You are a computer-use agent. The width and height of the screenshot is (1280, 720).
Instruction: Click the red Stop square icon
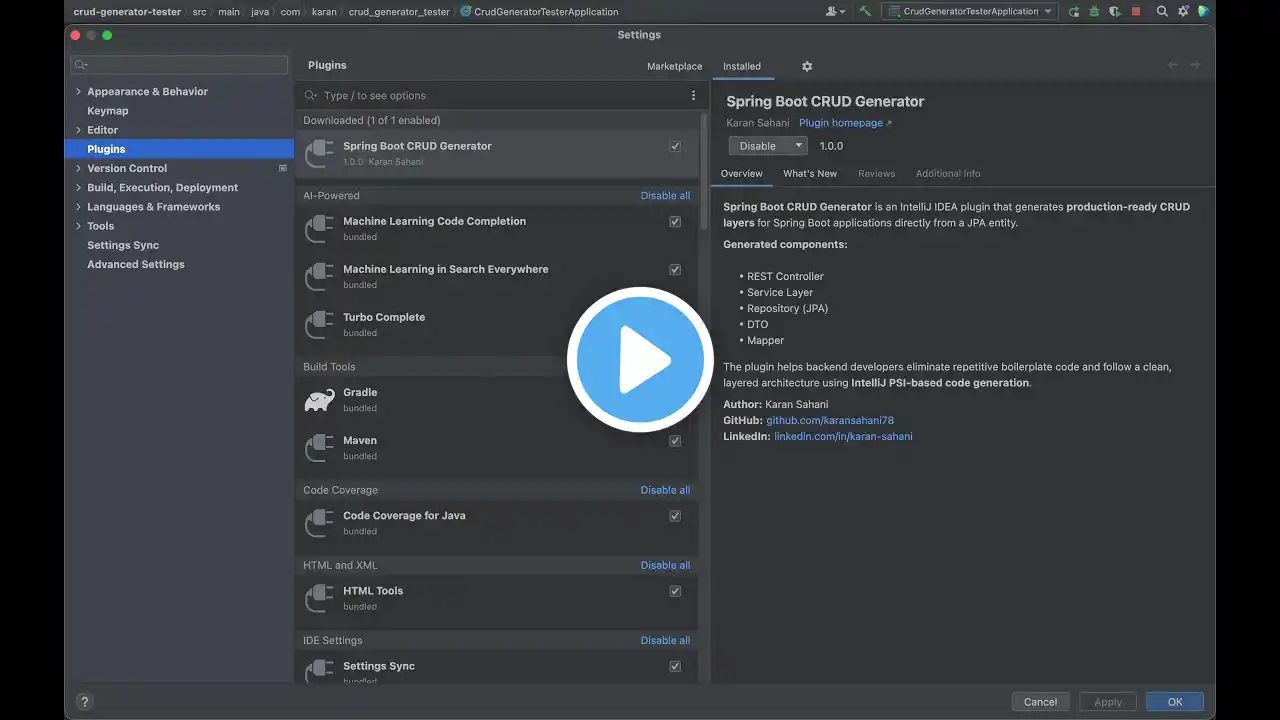point(1135,11)
